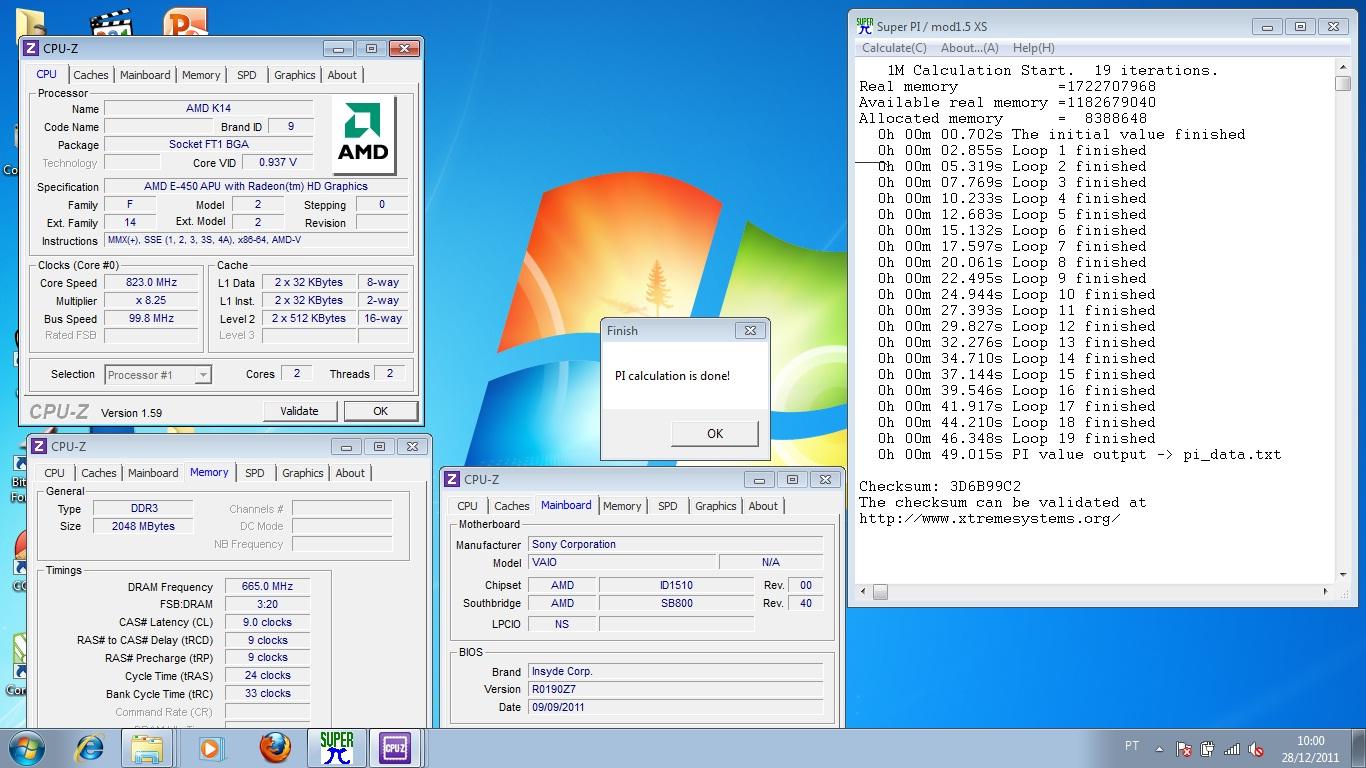Click AMD K14 processor name field
This screenshot has height=768, width=1366.
coord(208,109)
